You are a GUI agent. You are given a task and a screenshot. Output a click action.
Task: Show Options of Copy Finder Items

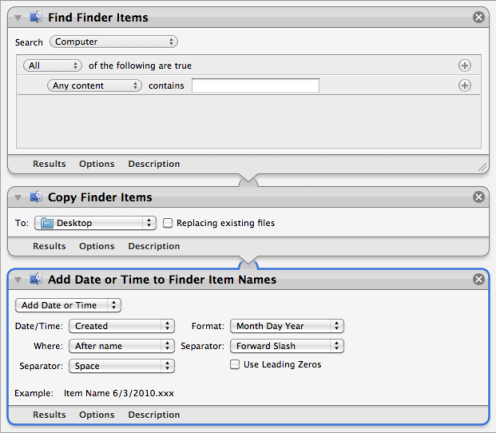point(97,246)
